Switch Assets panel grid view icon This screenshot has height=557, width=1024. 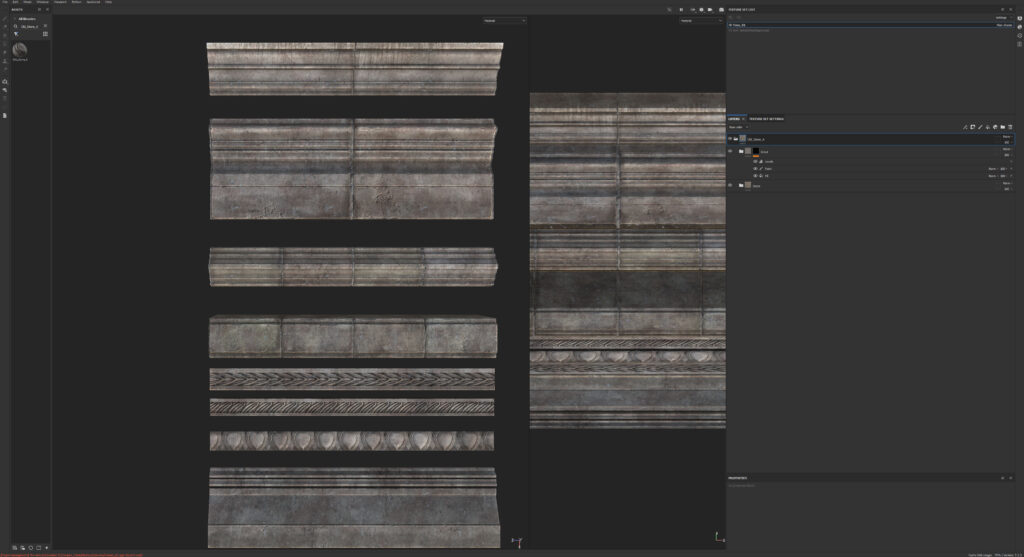[45, 34]
